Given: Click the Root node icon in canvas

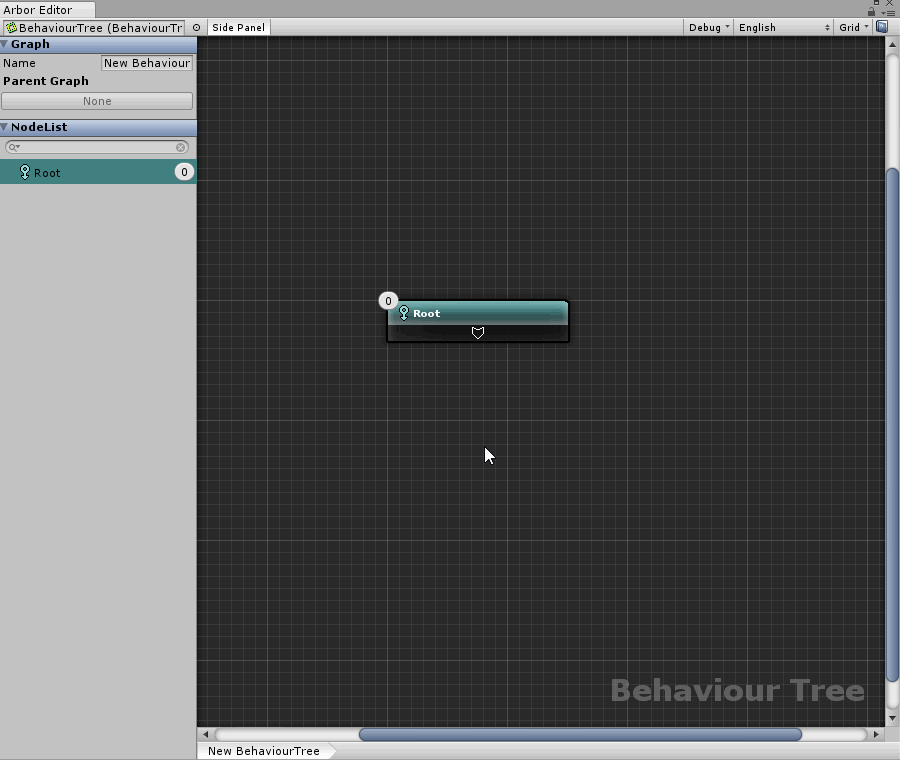Looking at the screenshot, I should (404, 313).
